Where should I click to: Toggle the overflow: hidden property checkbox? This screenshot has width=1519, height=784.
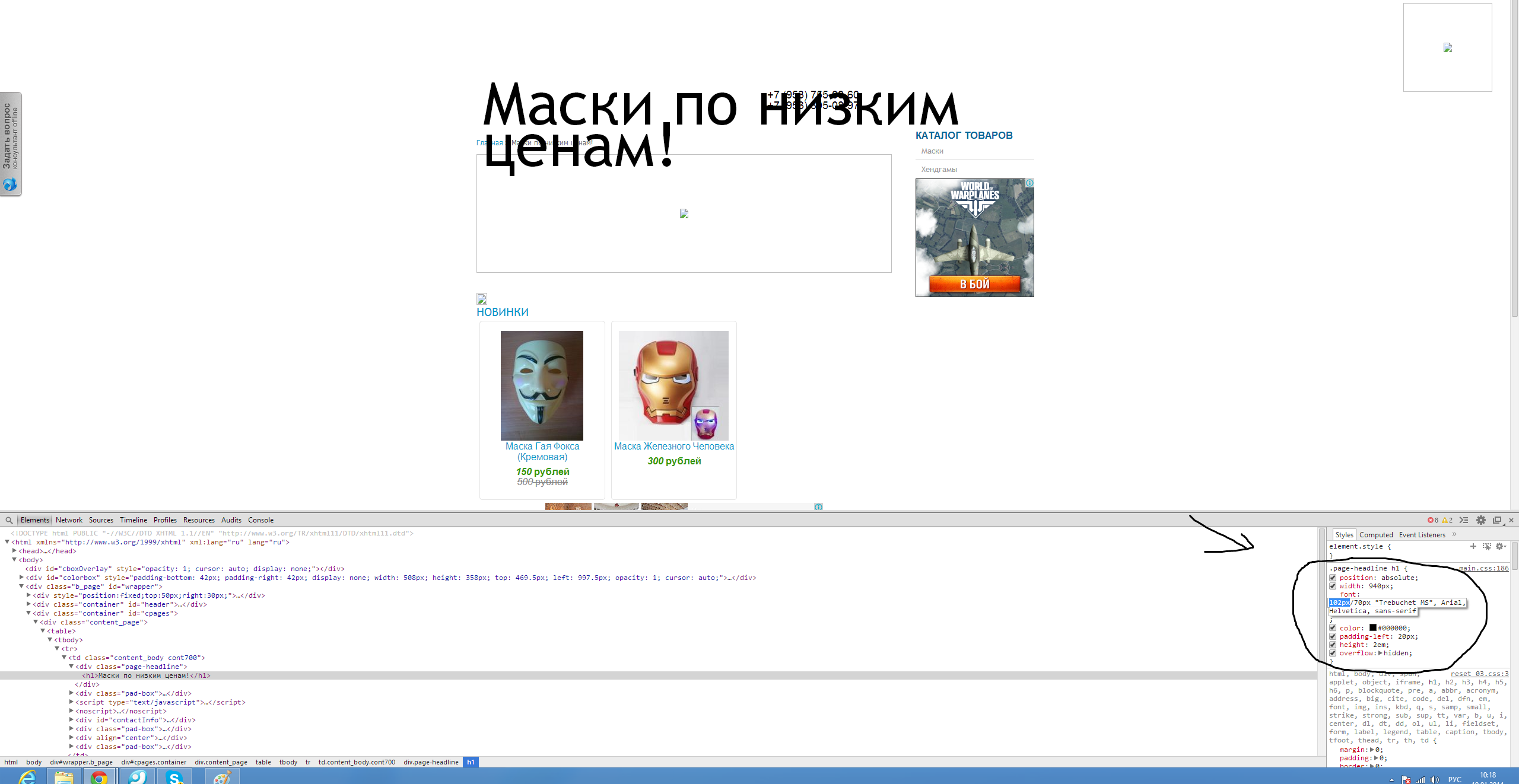coord(1333,653)
